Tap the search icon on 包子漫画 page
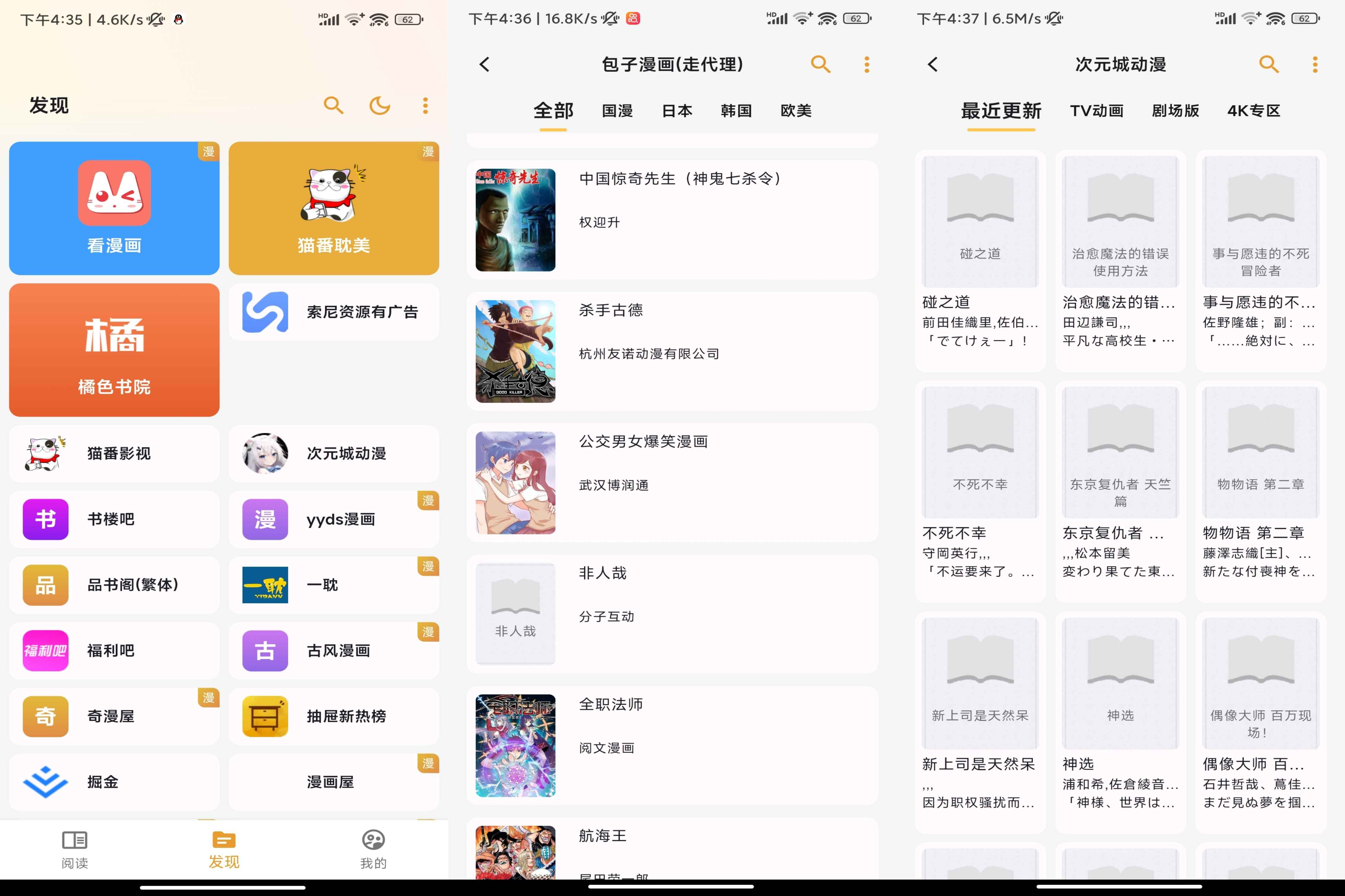 pyautogui.click(x=820, y=65)
